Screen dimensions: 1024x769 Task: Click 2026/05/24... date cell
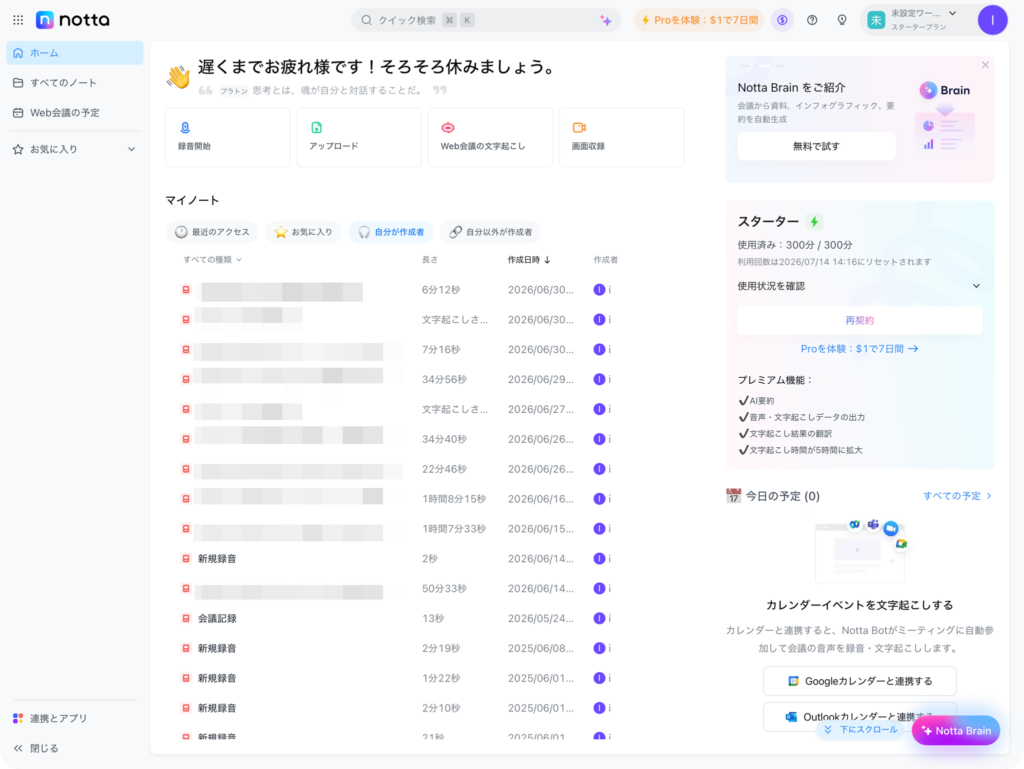(x=541, y=618)
